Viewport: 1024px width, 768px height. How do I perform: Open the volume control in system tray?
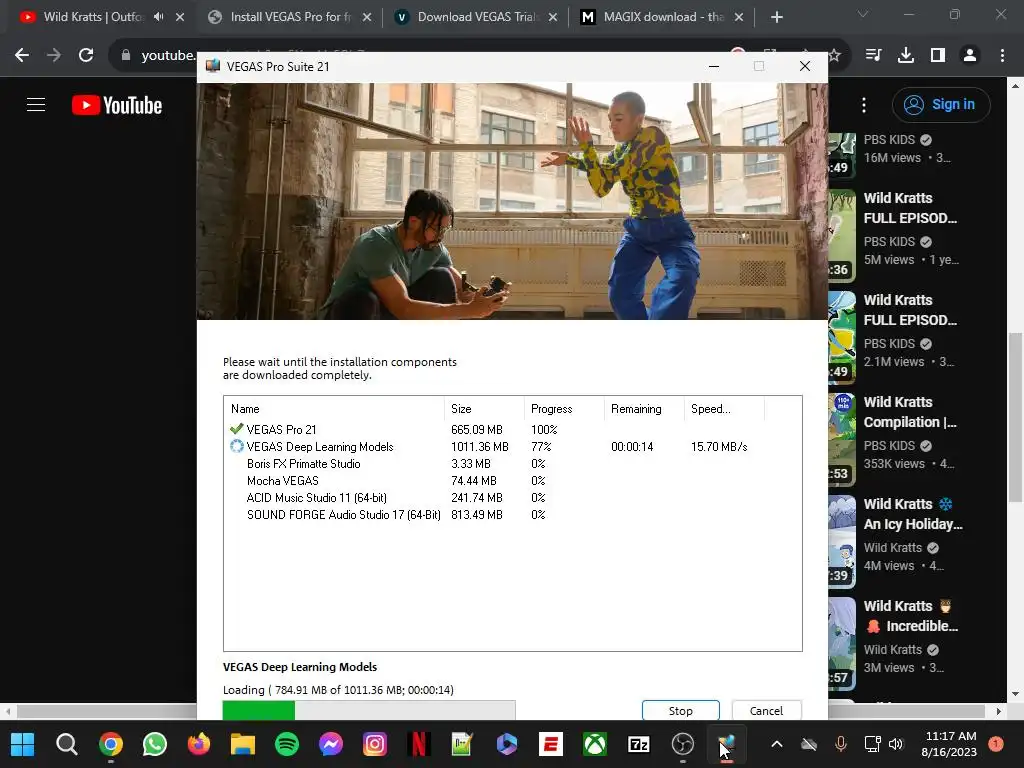pos(896,744)
